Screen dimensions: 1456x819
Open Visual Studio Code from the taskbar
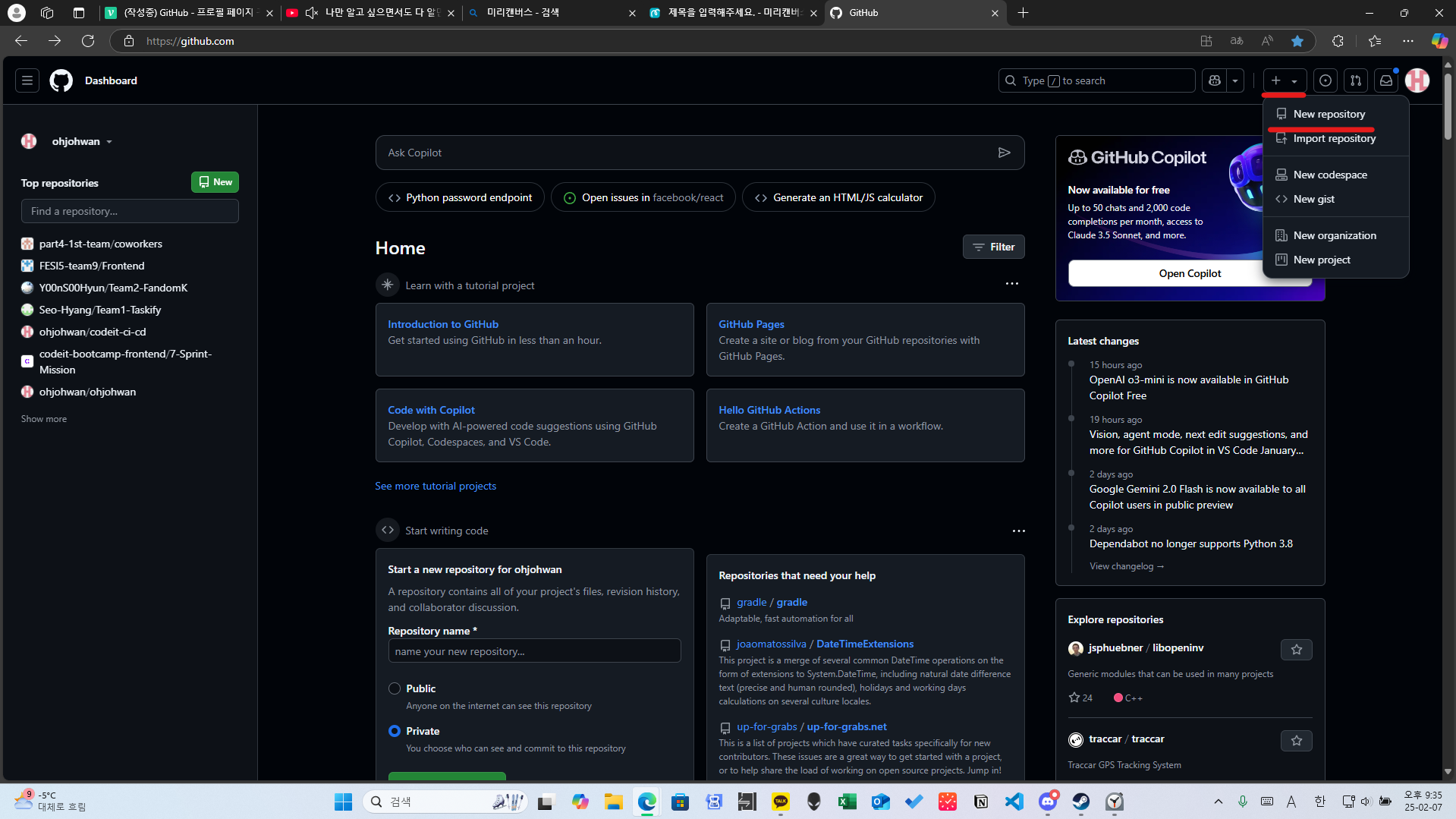coord(1014,802)
